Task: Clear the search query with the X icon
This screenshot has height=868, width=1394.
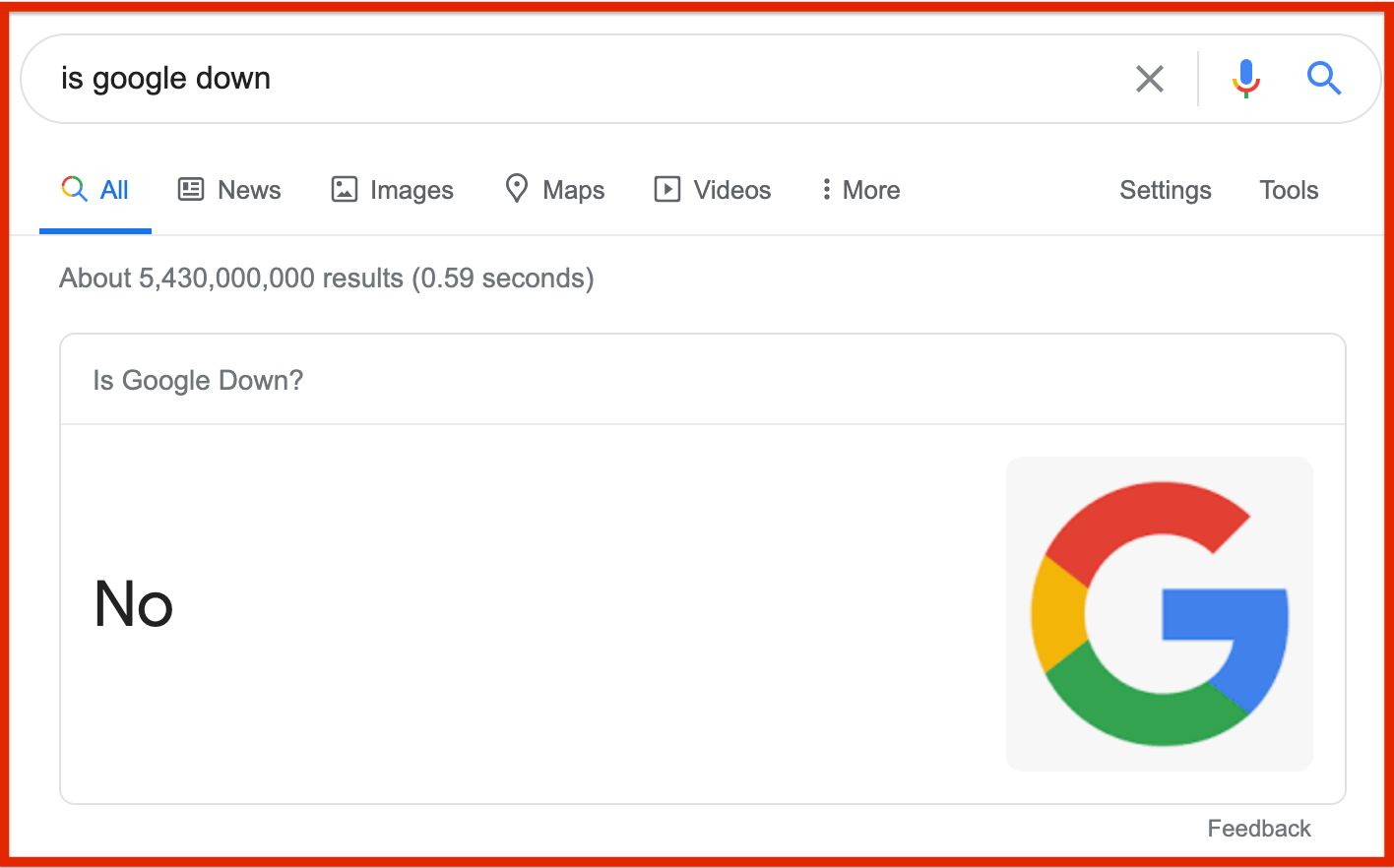Action: click(1149, 79)
